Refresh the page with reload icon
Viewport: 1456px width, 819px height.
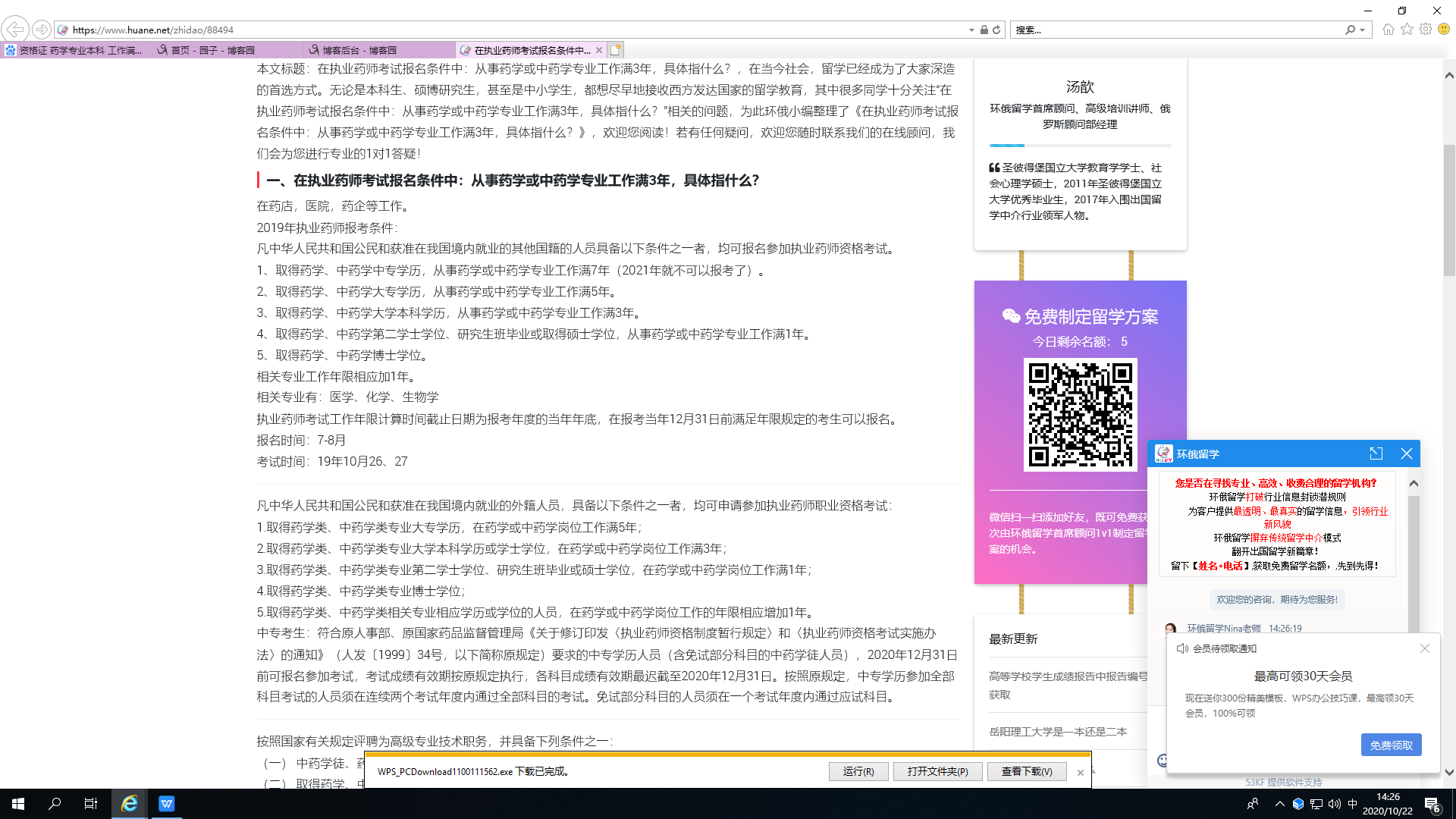click(x=996, y=30)
